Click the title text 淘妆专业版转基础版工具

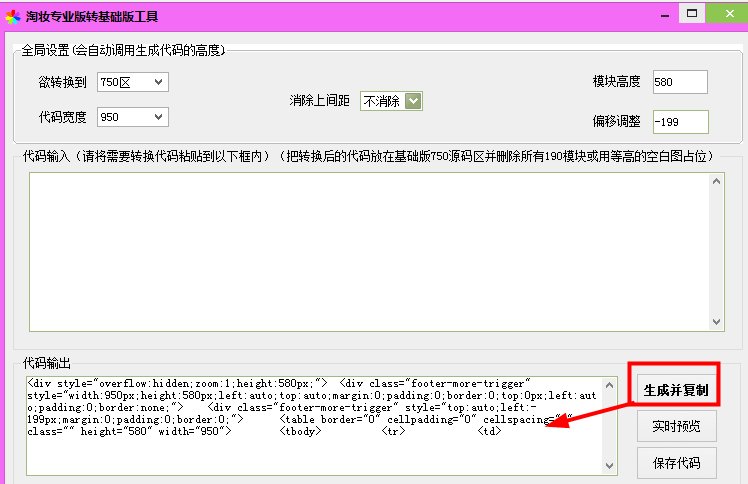pos(92,17)
